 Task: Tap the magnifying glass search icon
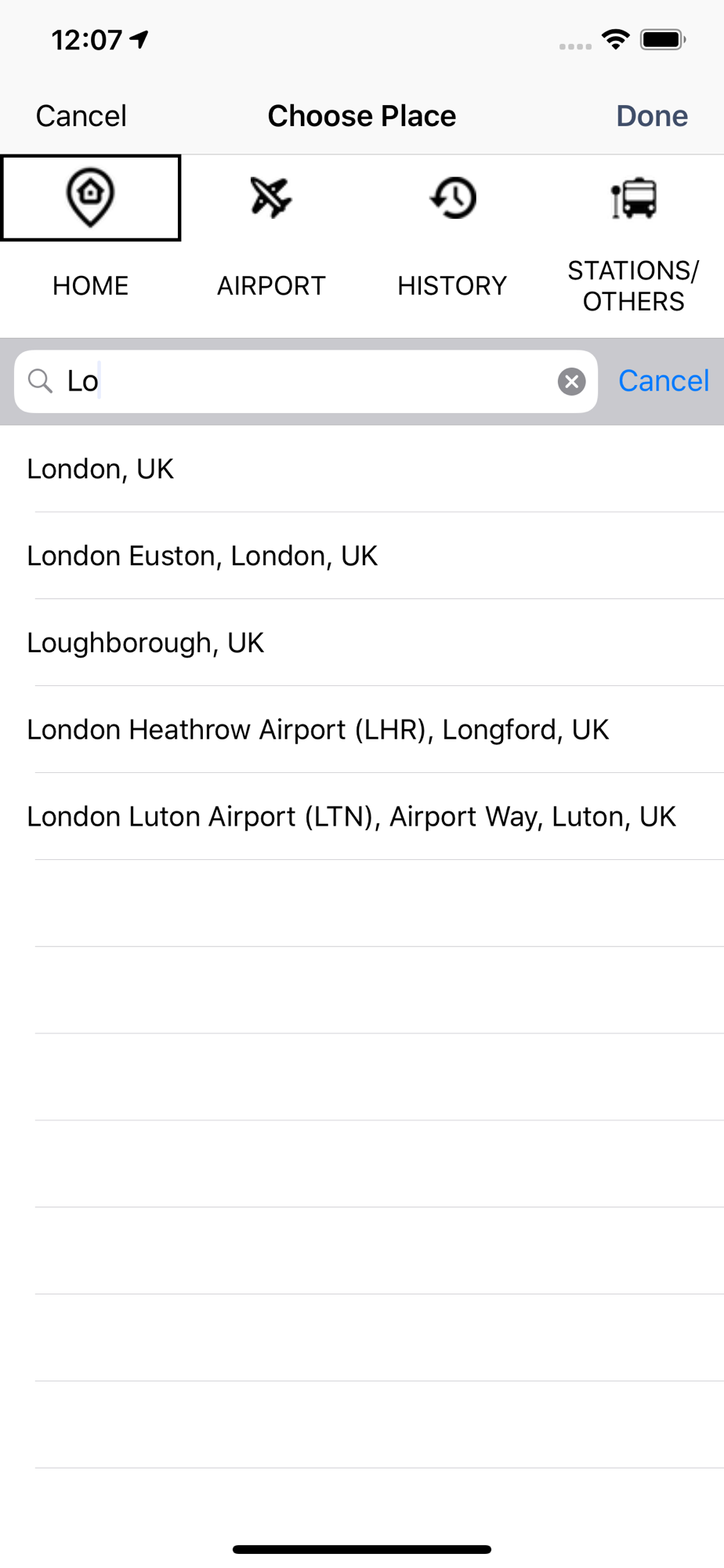click(x=40, y=382)
